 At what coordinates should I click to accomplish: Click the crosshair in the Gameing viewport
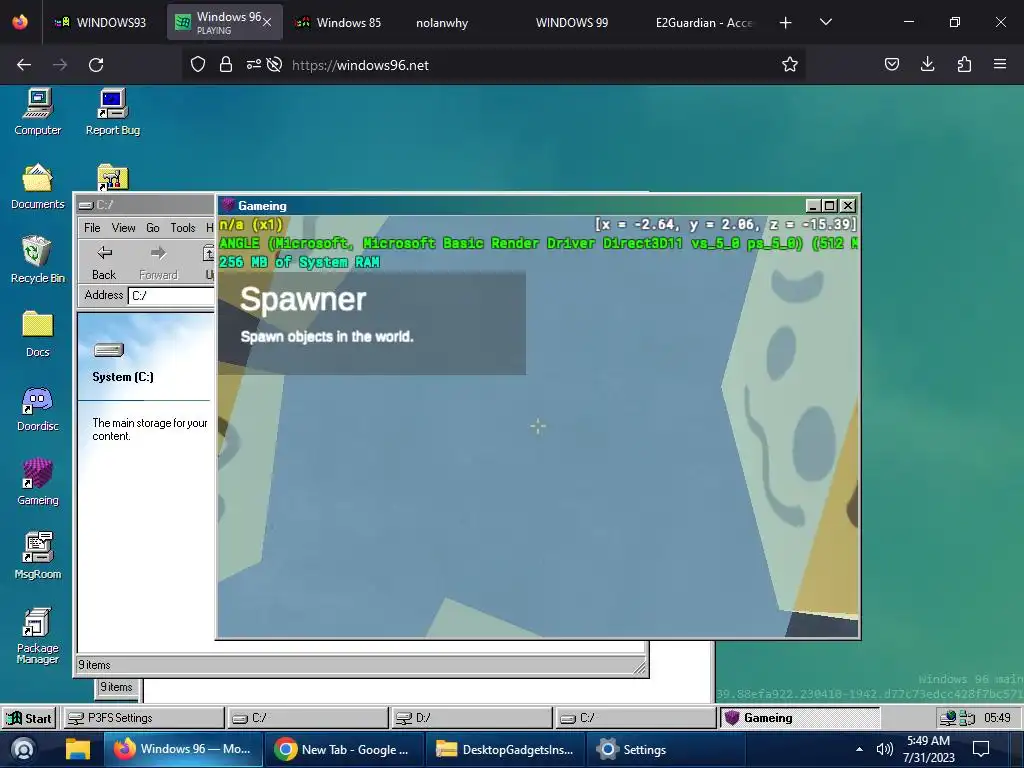click(538, 426)
